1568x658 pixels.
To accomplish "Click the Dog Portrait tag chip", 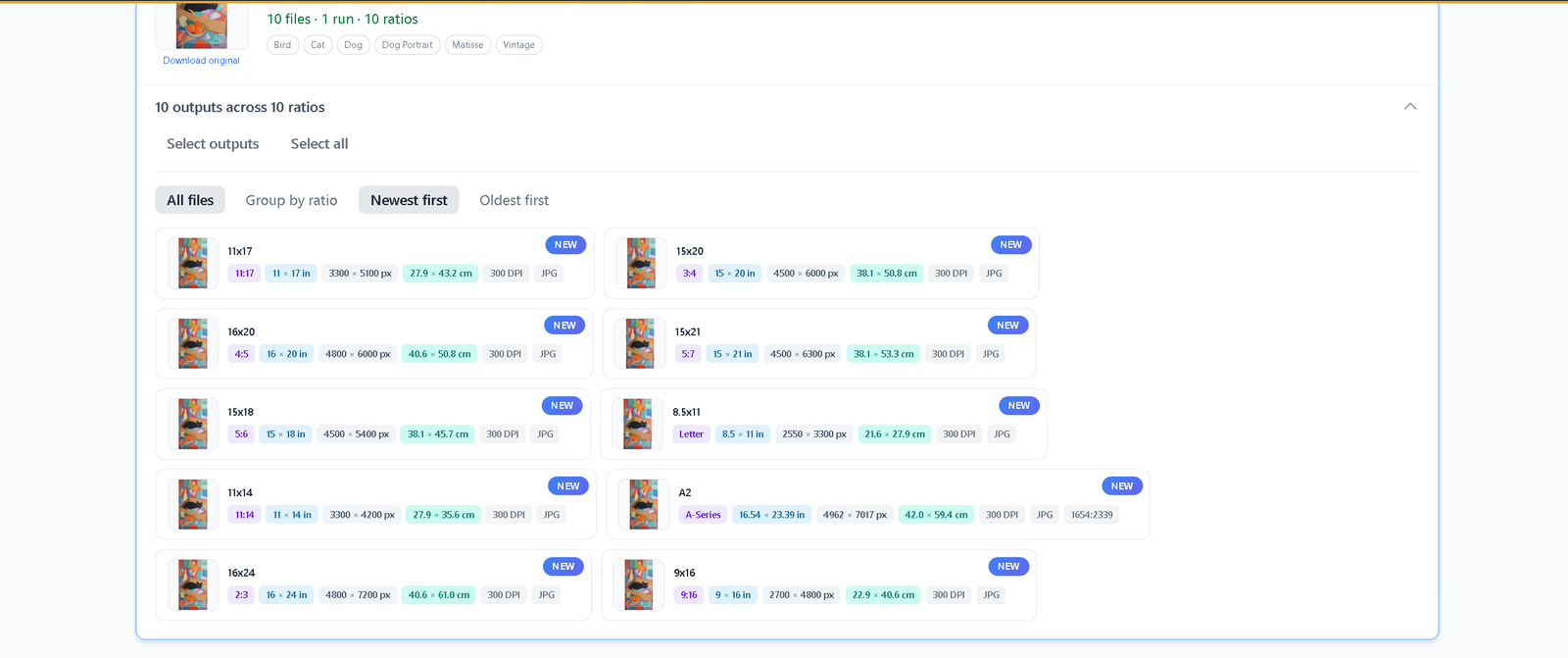I will [x=407, y=45].
